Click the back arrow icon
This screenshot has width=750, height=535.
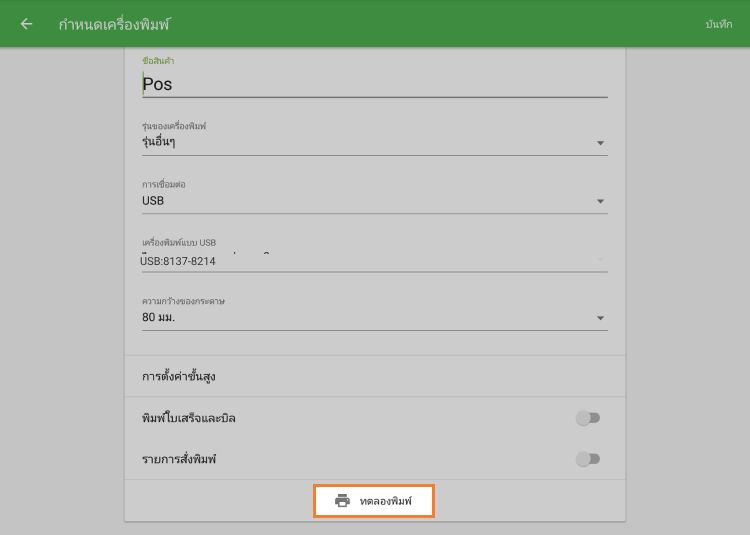[26, 24]
